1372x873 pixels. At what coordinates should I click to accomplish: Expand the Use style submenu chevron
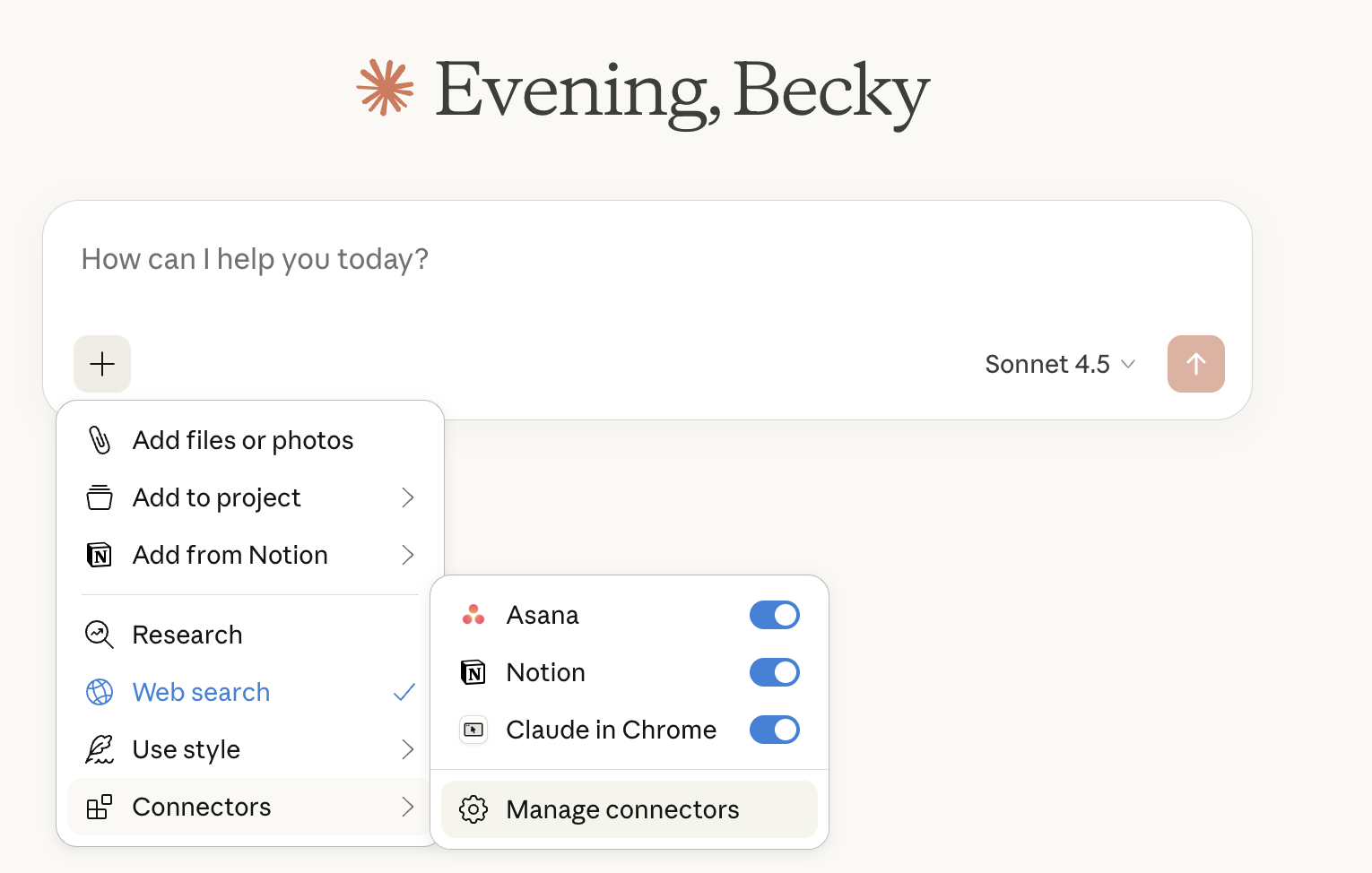pyautogui.click(x=408, y=749)
